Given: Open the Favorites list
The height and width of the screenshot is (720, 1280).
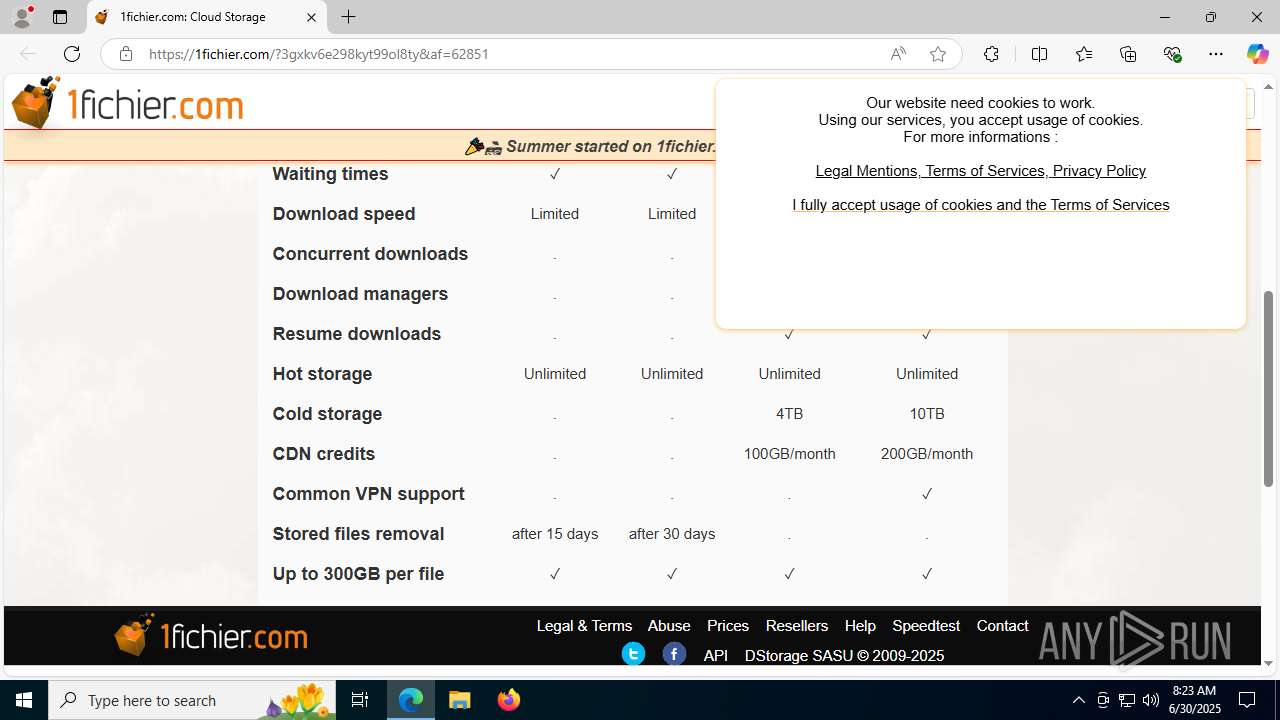Looking at the screenshot, I should 1083,54.
